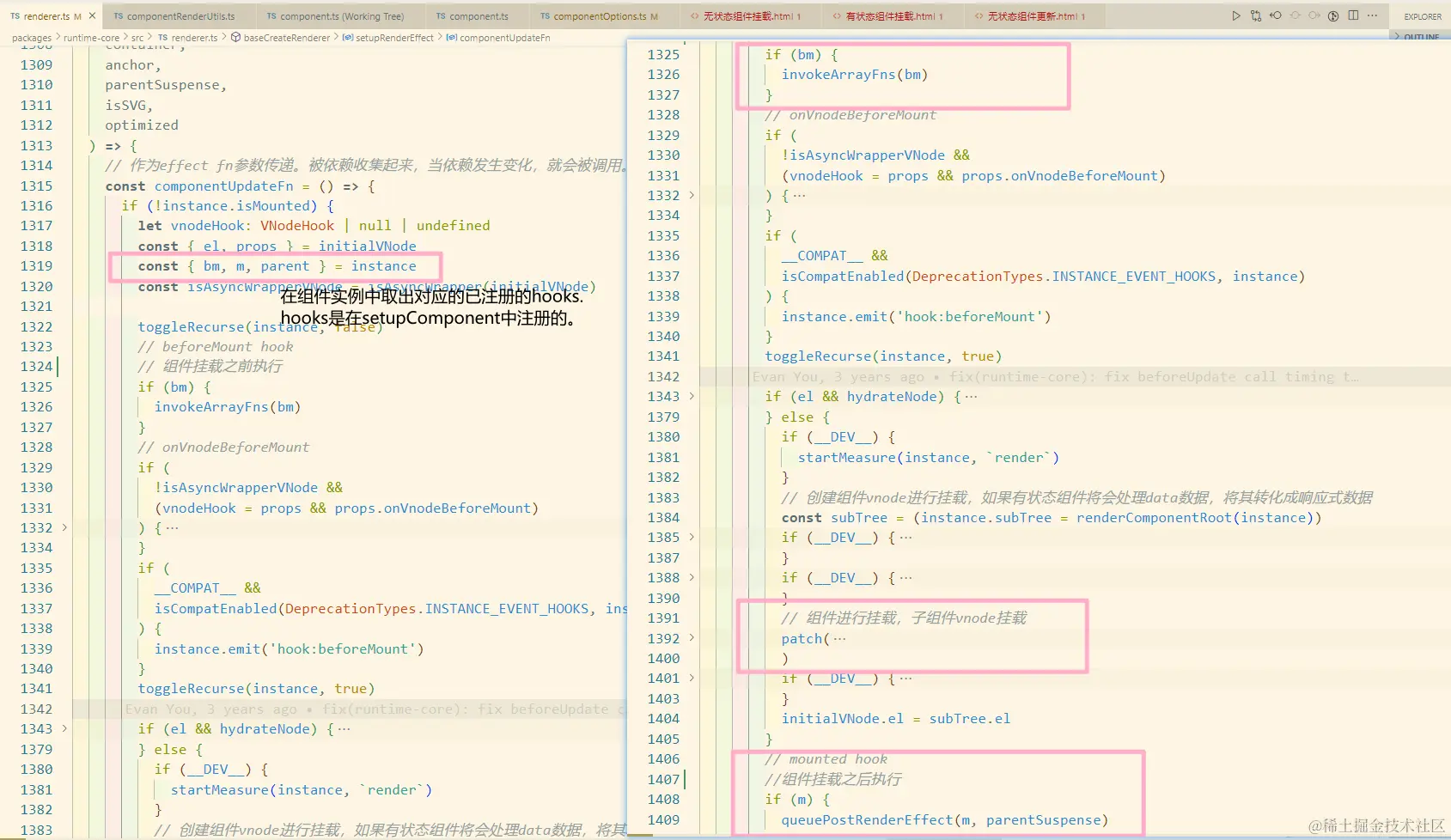Click 'packages' in the breadcrumb
This screenshot has height=840, width=1451.
tap(32, 38)
